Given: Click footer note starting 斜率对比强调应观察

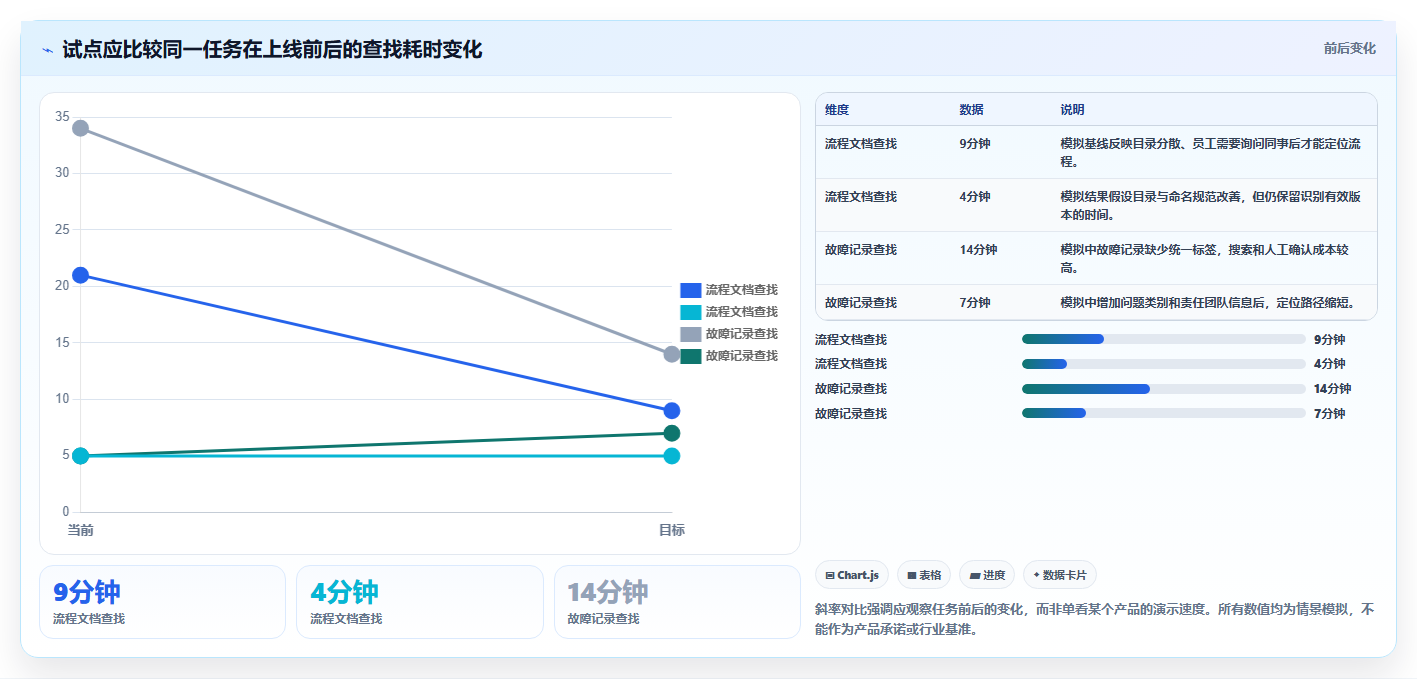Looking at the screenshot, I should click(x=1096, y=619).
